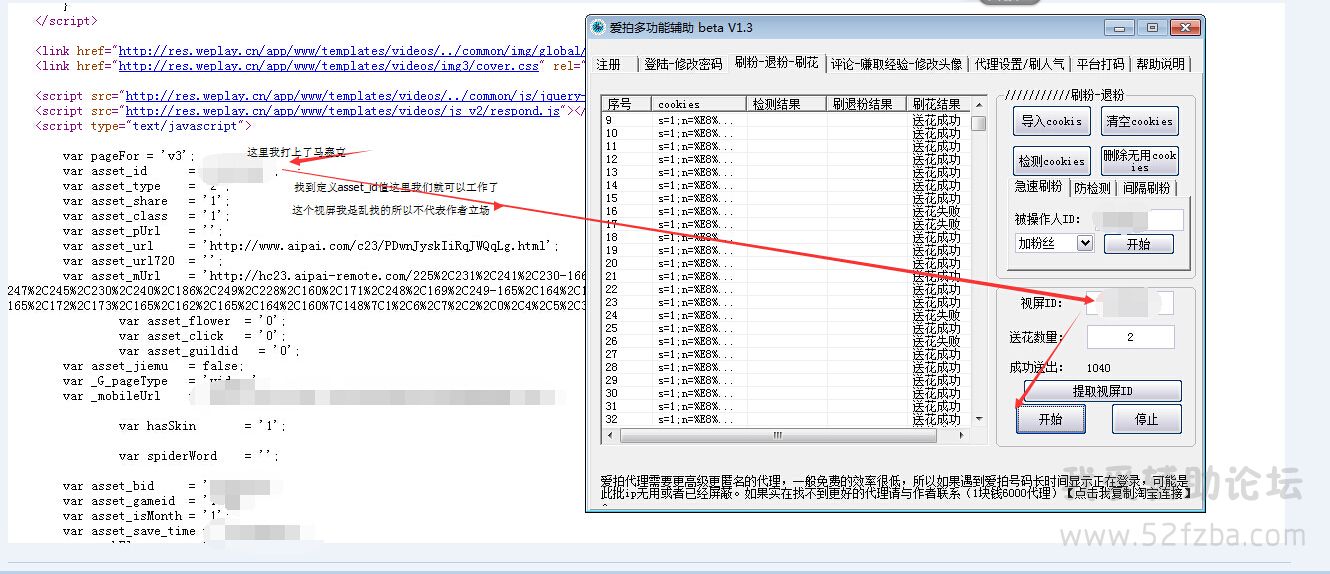This screenshot has height=574, width=1330.
Task: Switch to the 平台打码 tab
Action: pos(1100,64)
